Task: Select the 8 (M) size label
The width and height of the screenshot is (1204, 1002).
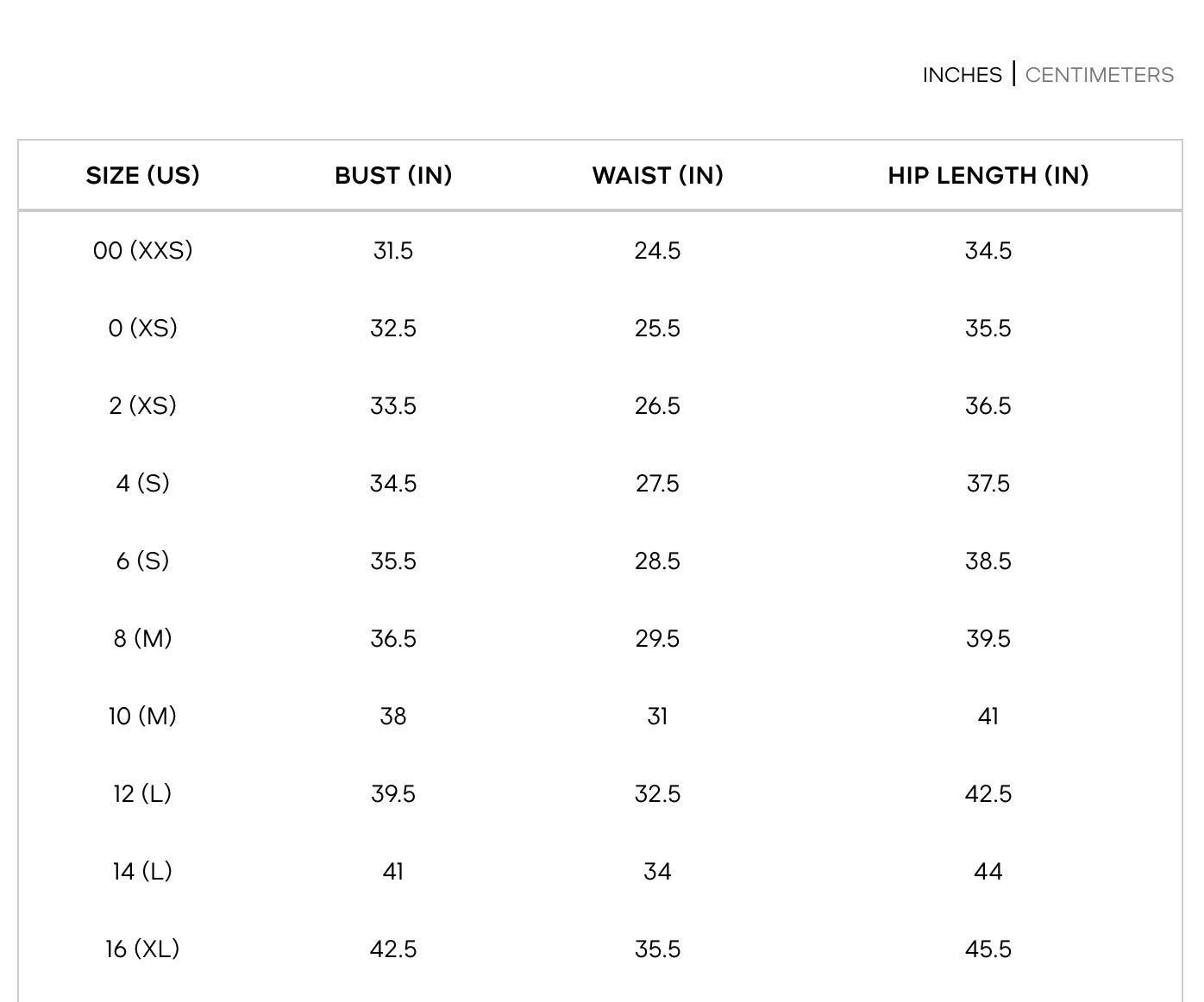Action: pos(142,638)
